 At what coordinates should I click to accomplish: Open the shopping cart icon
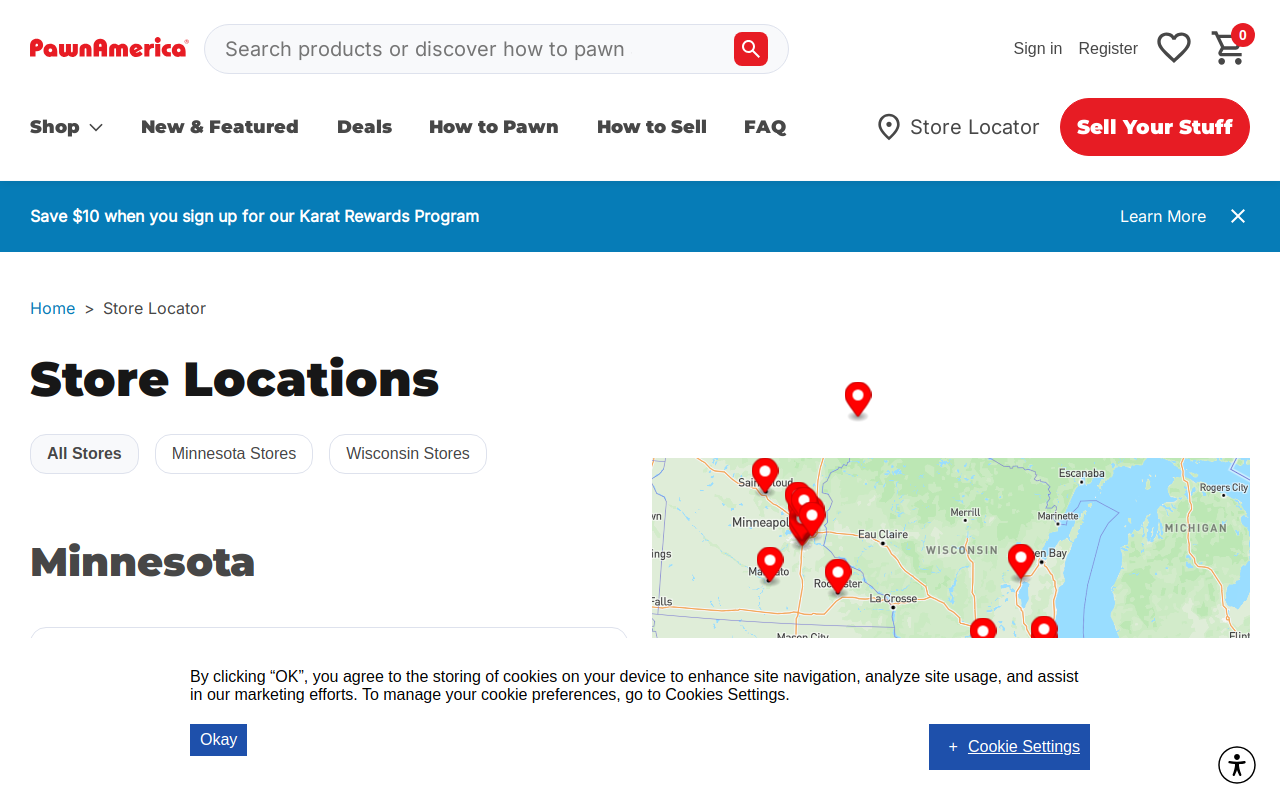pos(1229,48)
